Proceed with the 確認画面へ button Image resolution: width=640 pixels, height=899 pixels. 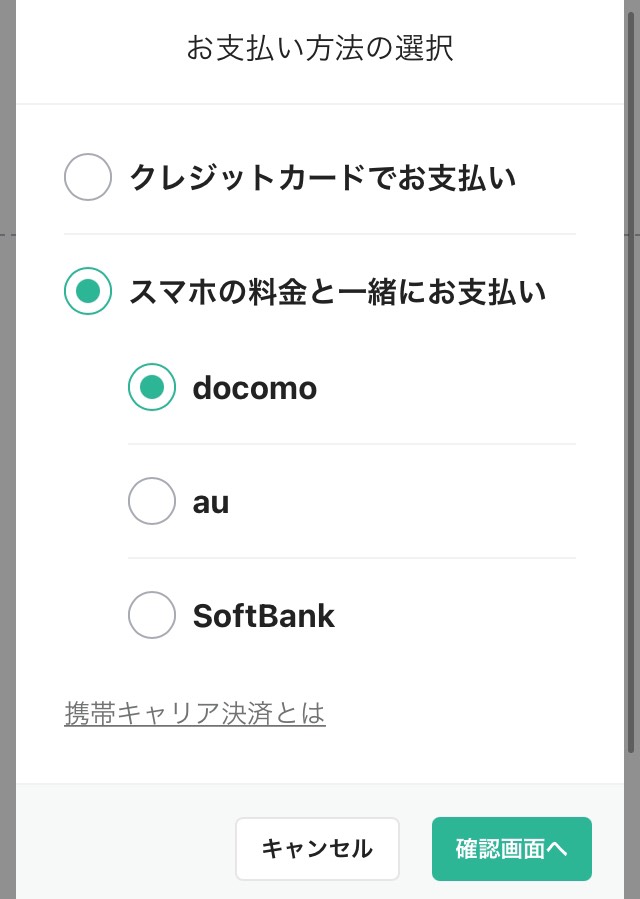tap(511, 849)
